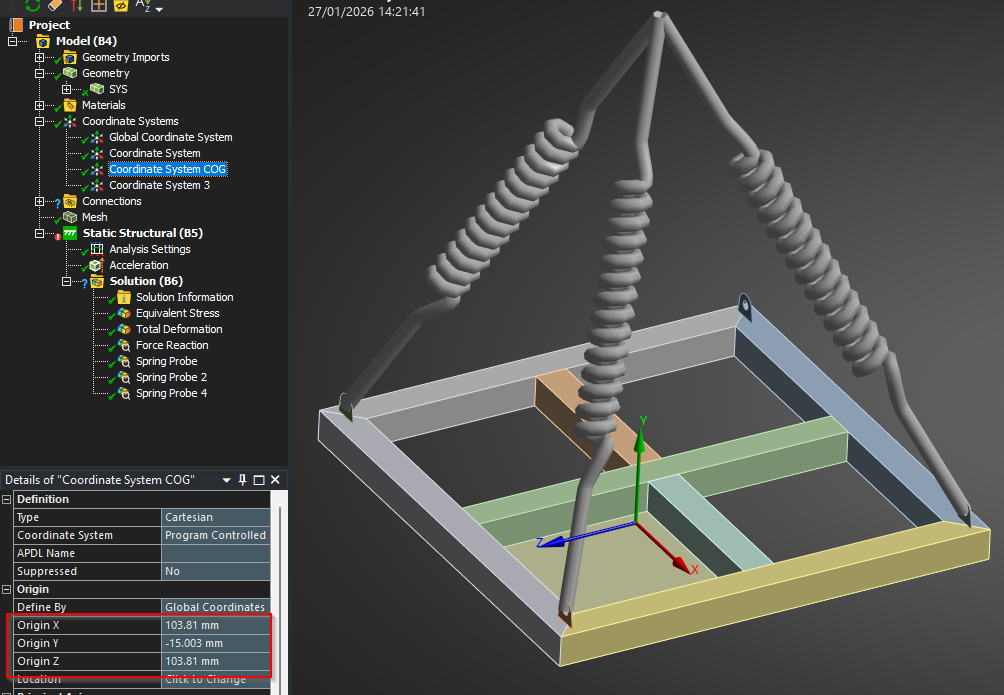Open the Details panel dropdown arrow menu
Screen dimensions: 1004x695
[226, 481]
